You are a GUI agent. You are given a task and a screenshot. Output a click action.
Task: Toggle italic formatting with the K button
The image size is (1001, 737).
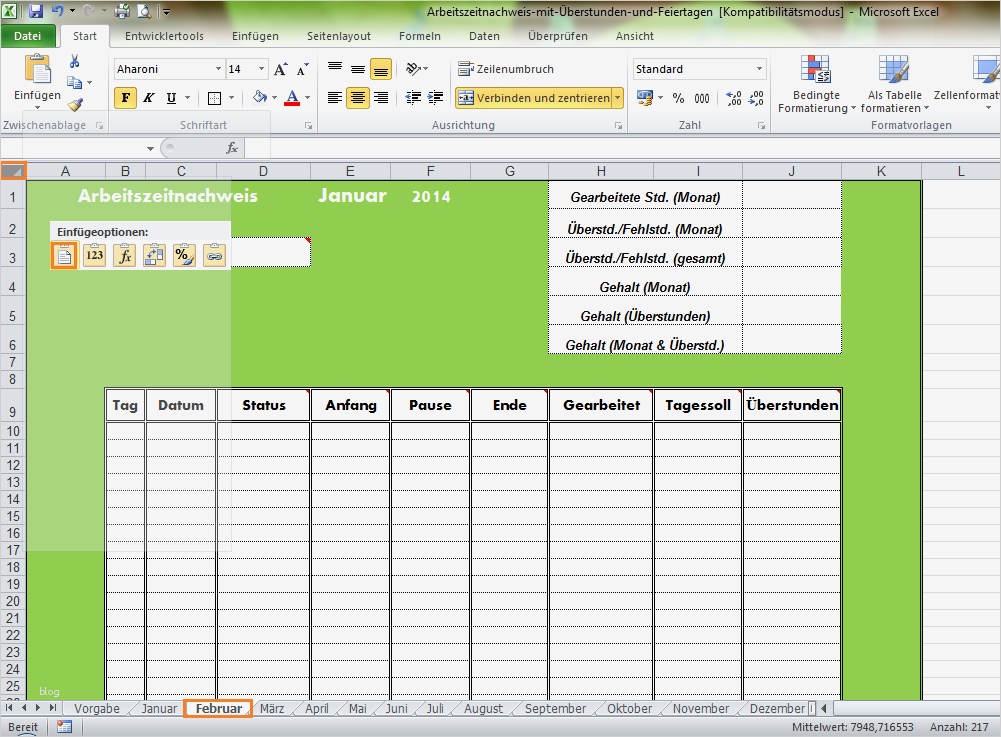(x=148, y=99)
